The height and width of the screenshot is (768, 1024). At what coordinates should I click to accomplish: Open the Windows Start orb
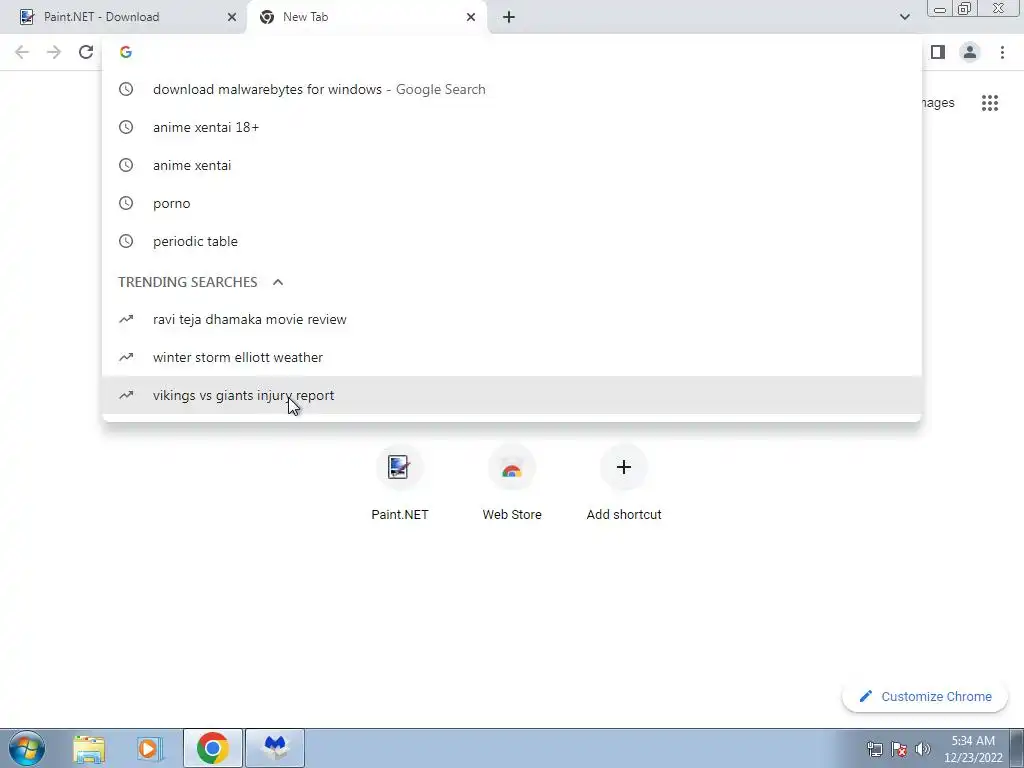(x=27, y=748)
